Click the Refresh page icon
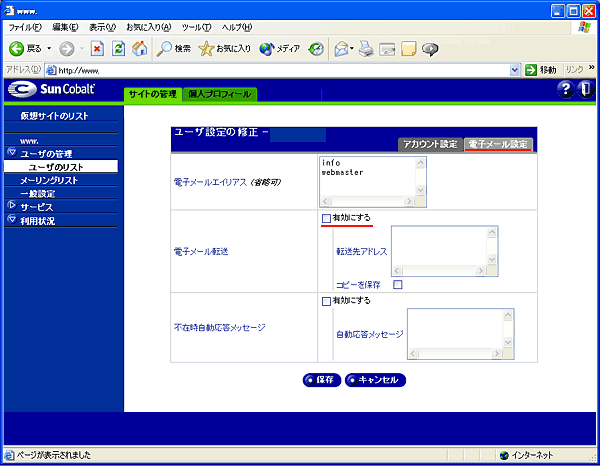The width and height of the screenshot is (600, 466). [x=119, y=48]
